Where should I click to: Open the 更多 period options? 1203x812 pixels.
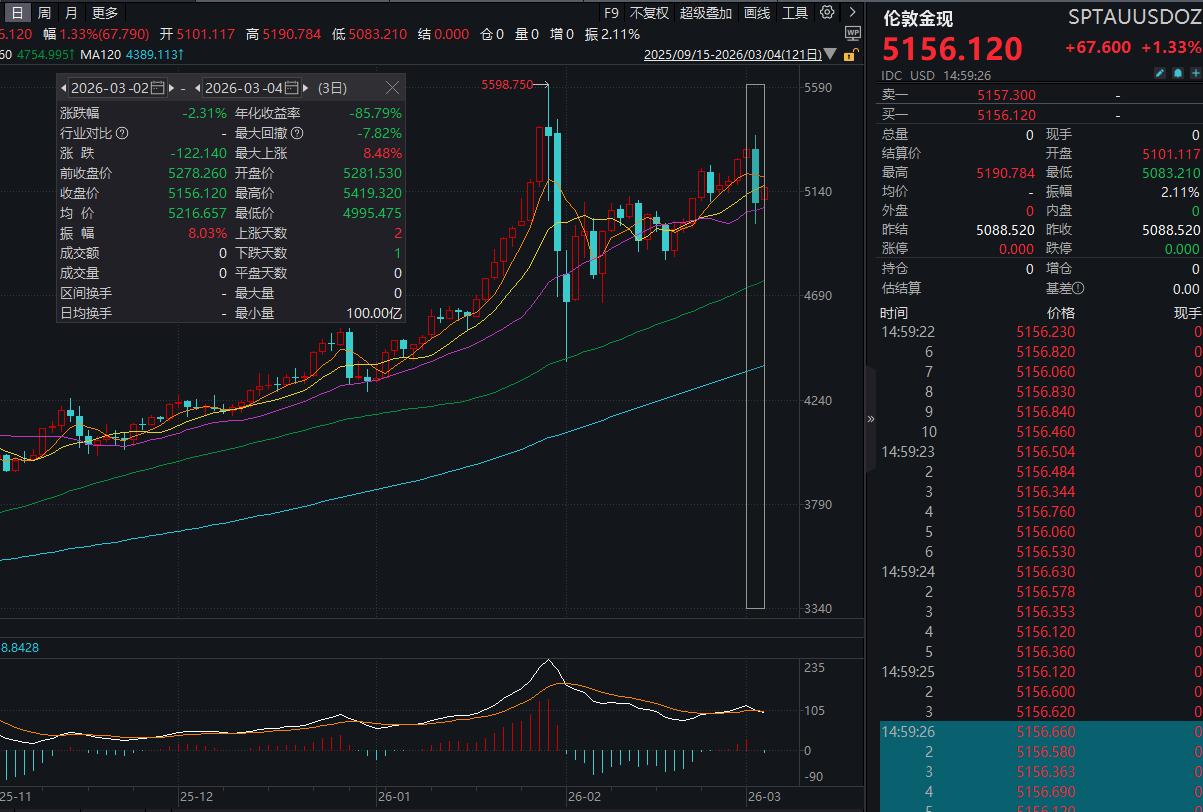104,13
